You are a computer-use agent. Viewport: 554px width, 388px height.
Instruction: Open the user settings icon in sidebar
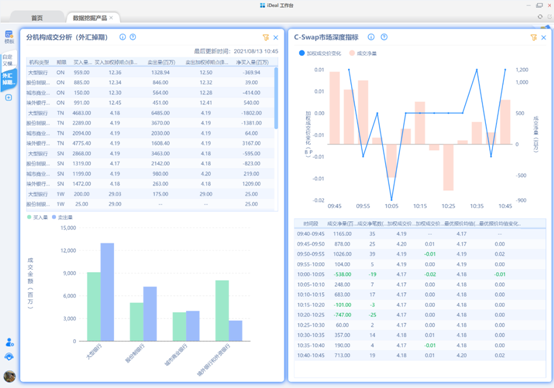click(10, 342)
